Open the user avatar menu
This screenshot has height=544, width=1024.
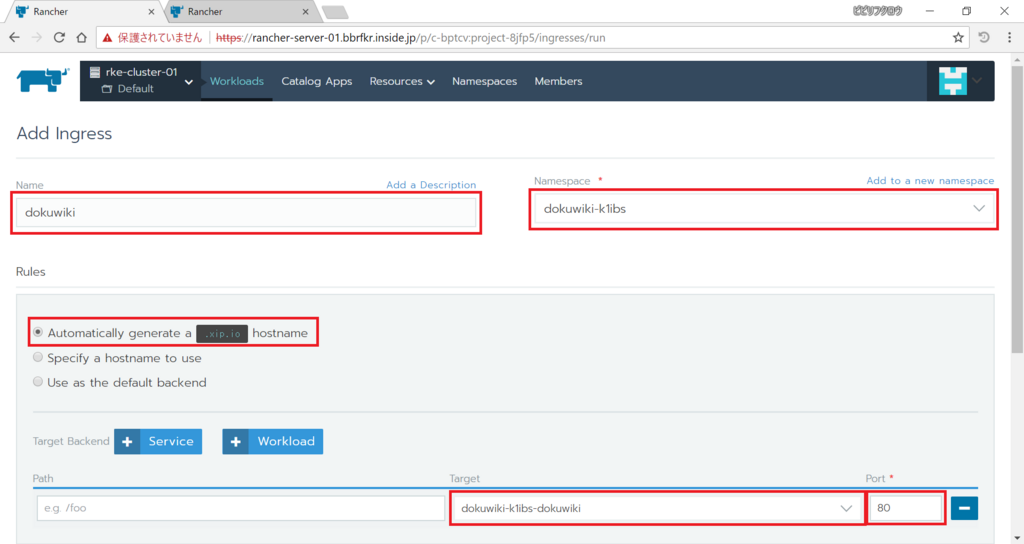point(952,81)
